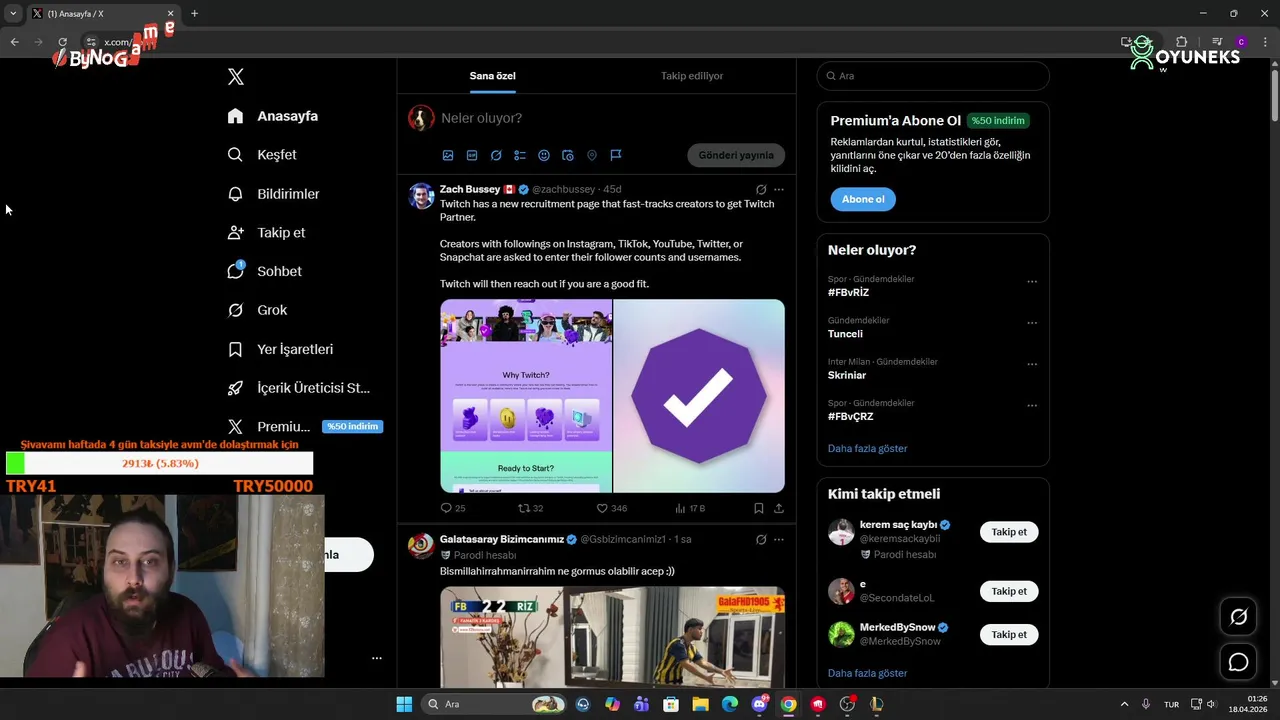Click the X logo in the sidebar
This screenshot has height=720, width=1280.
[x=236, y=77]
